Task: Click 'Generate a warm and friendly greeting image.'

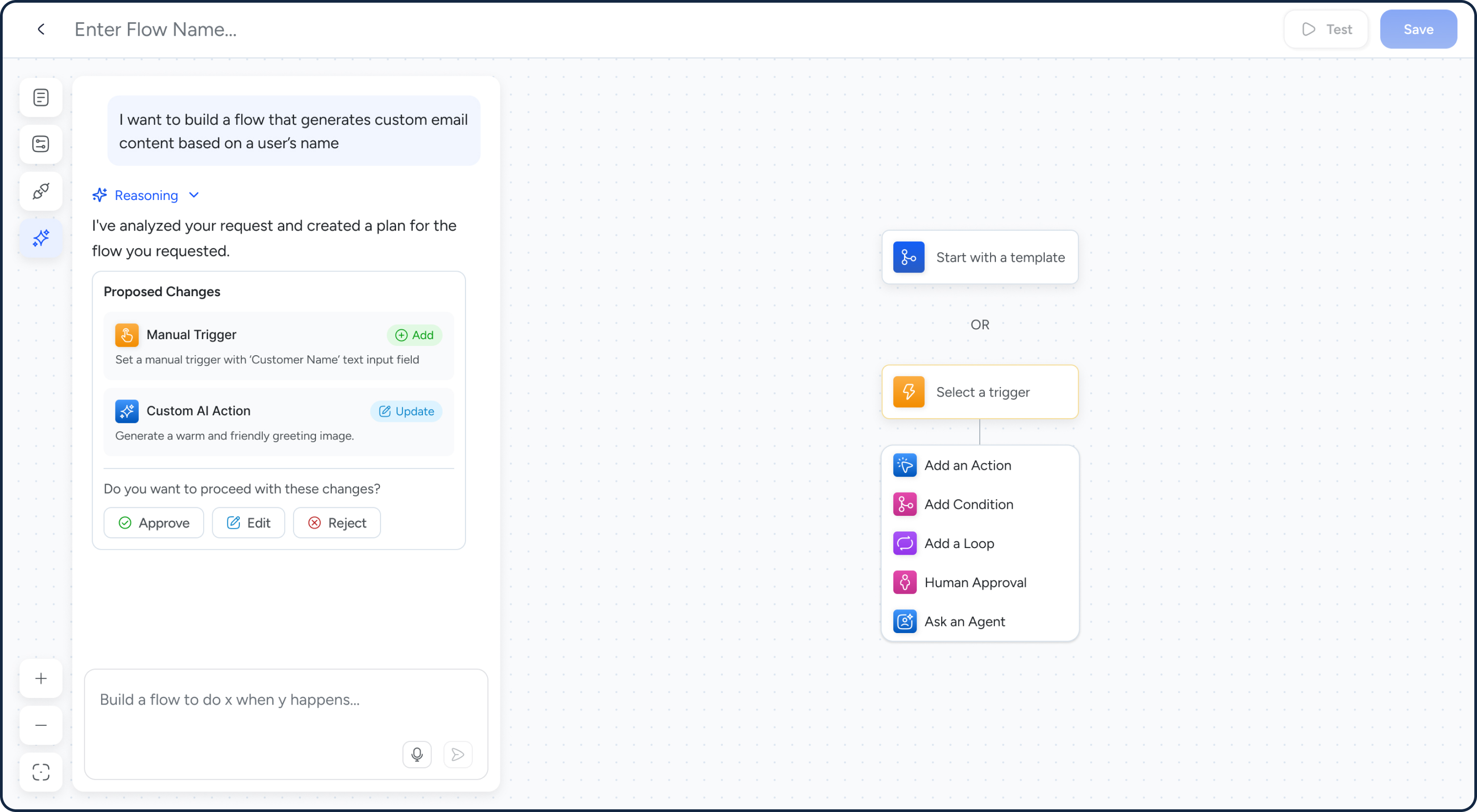Action: tap(235, 436)
